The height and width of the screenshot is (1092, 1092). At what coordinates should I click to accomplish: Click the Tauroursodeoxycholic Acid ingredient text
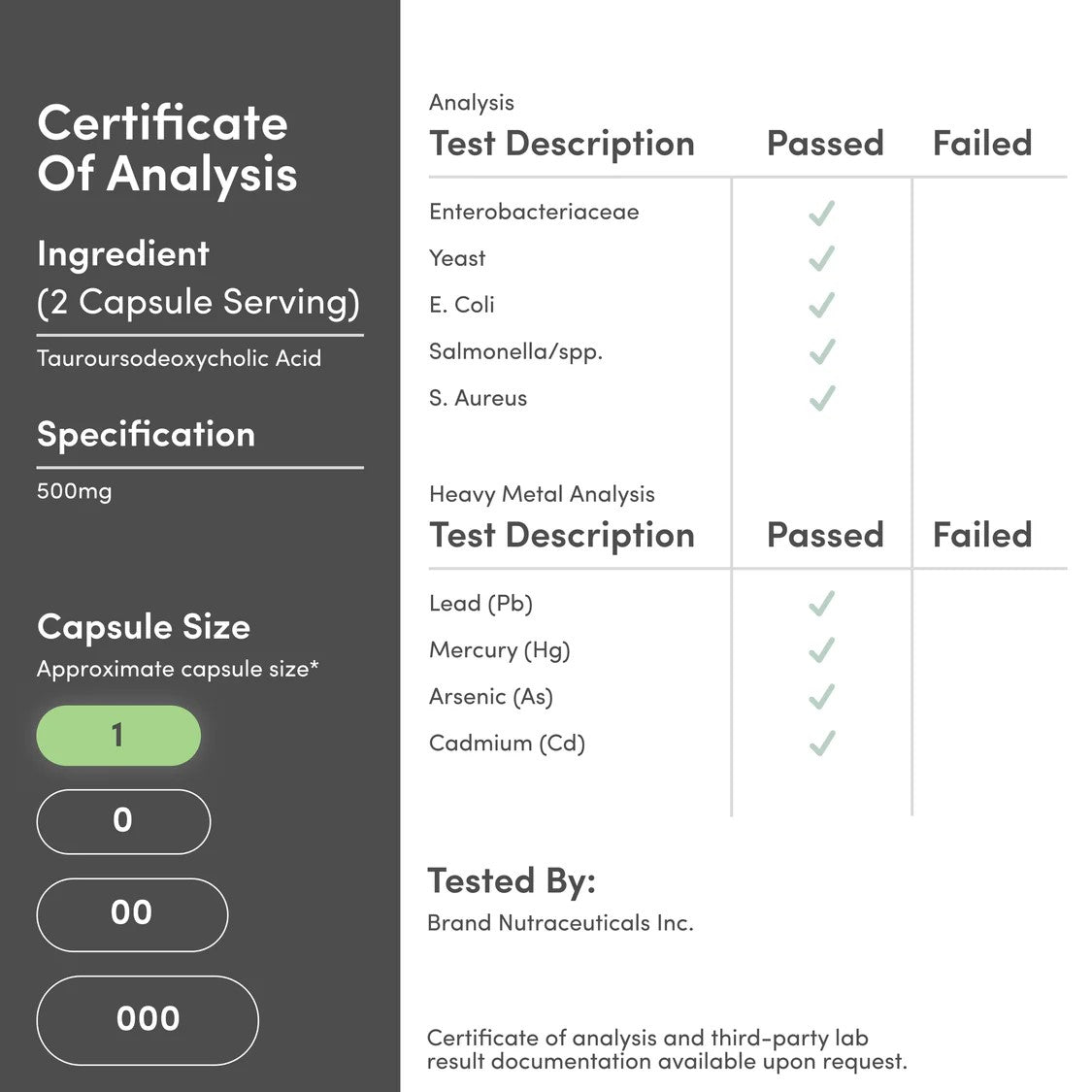pyautogui.click(x=179, y=358)
